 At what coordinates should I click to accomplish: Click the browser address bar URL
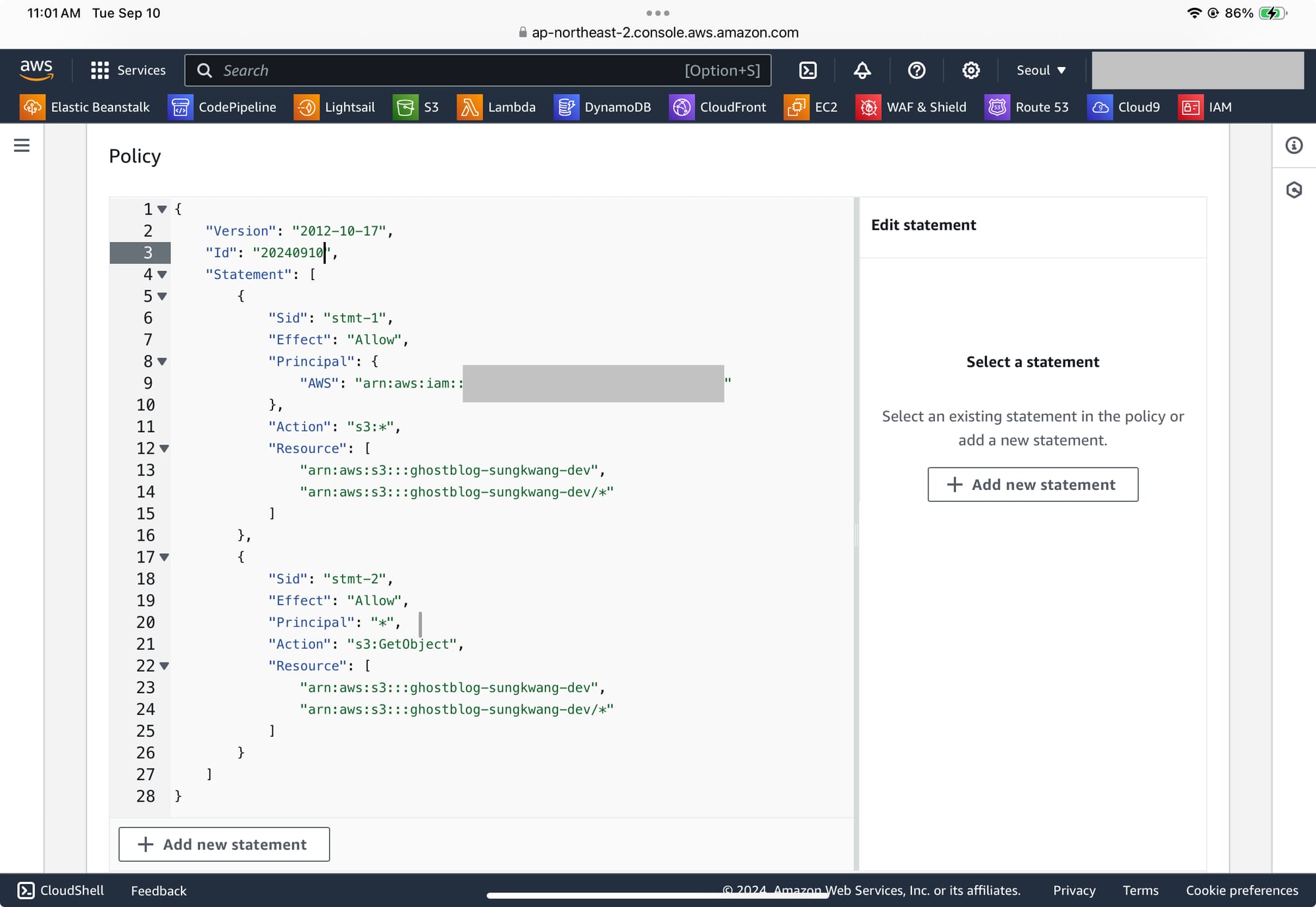pos(658,32)
